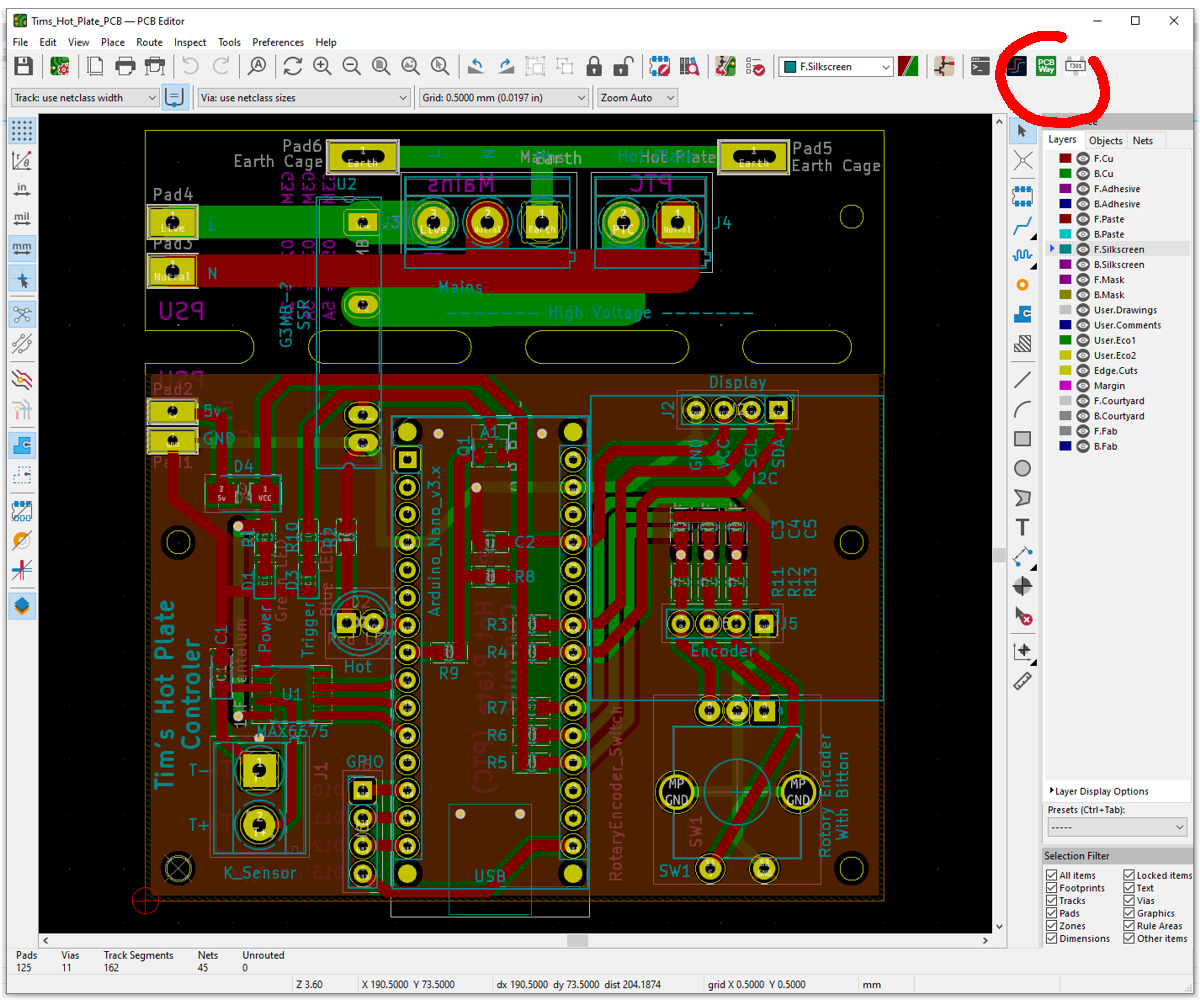Select the Measure tool at toolbar bottom
The width and height of the screenshot is (1200, 1000).
point(1022,681)
